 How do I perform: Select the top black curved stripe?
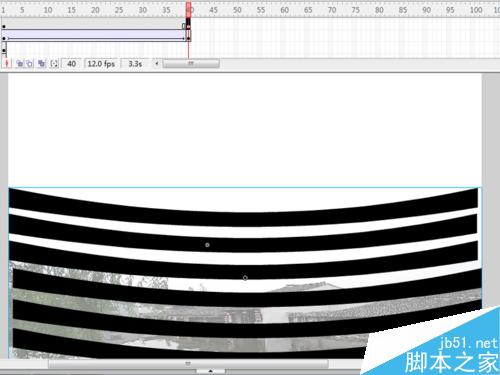(243, 219)
